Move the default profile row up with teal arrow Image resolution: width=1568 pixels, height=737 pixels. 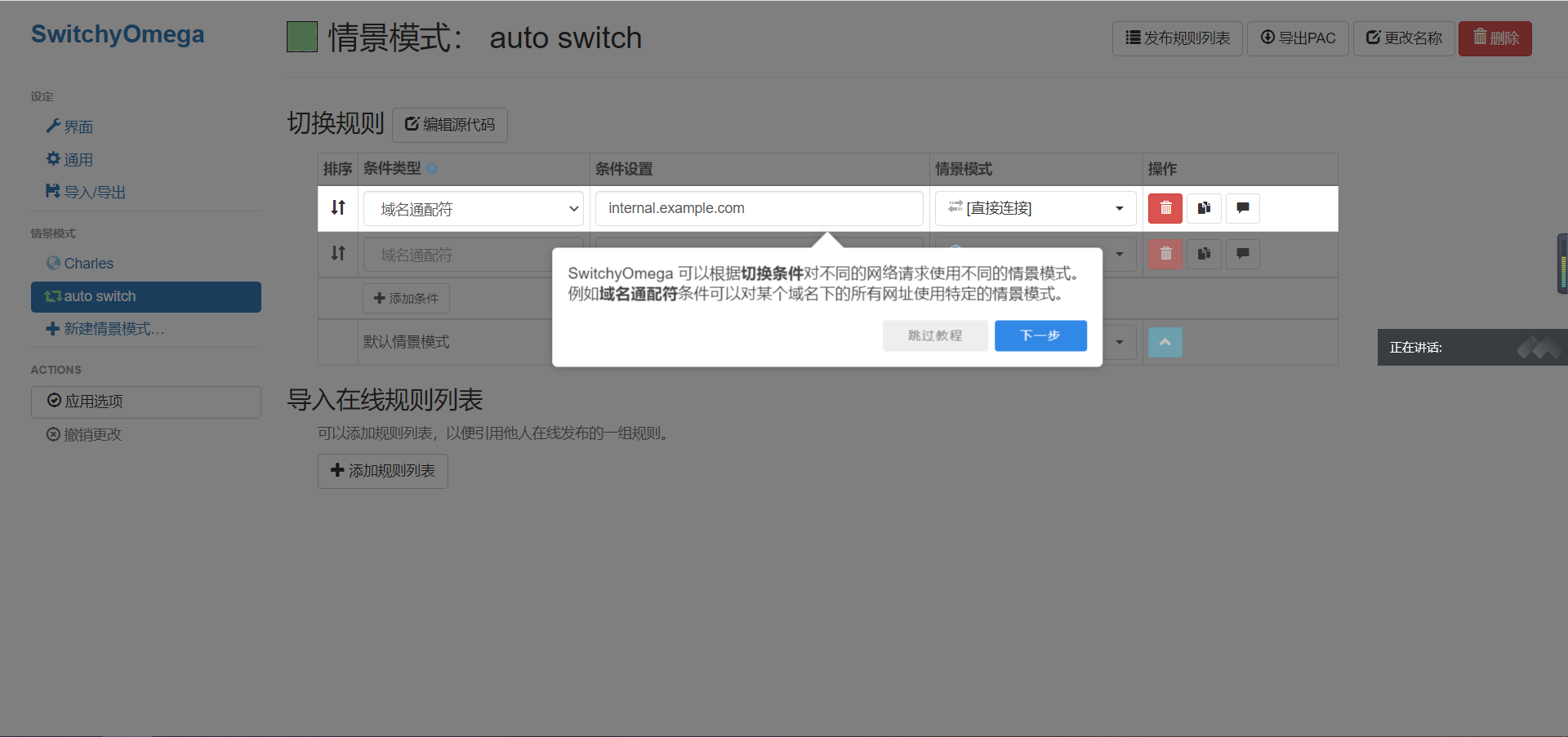1165,342
